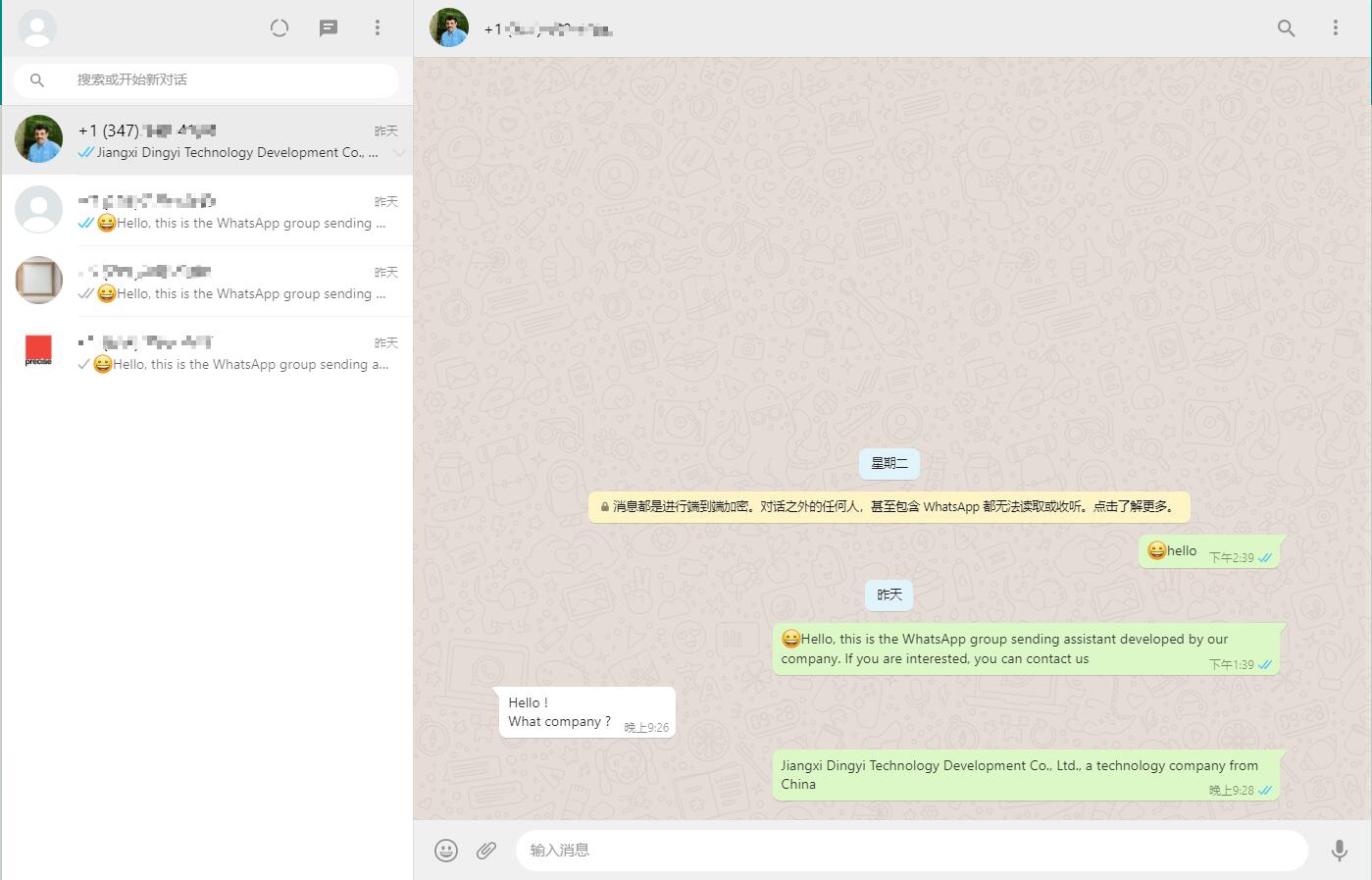1372x880 pixels.
Task: Attach a file using the paperclip icon
Action: click(485, 850)
